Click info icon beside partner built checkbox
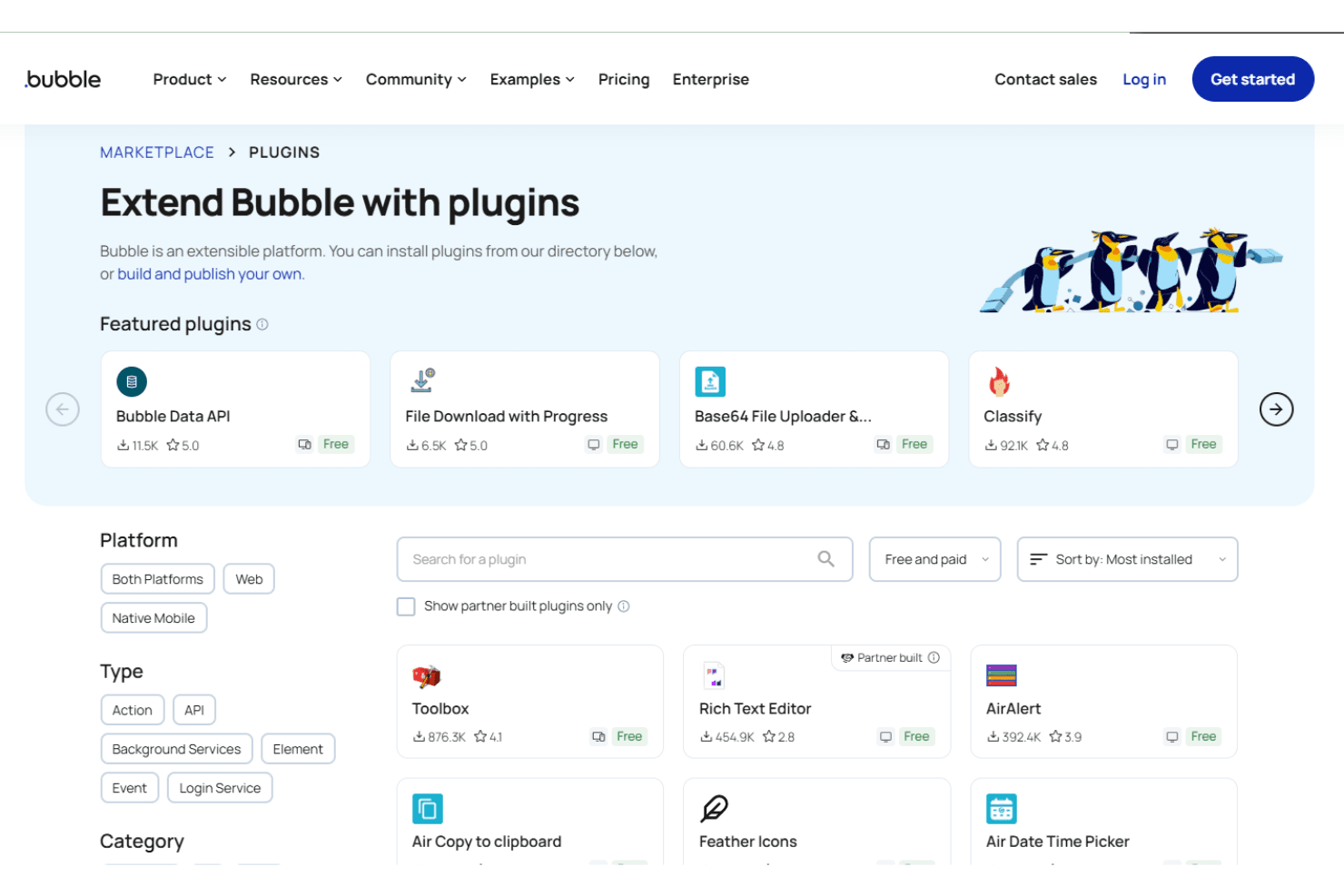The width and height of the screenshot is (1344, 896). (624, 606)
